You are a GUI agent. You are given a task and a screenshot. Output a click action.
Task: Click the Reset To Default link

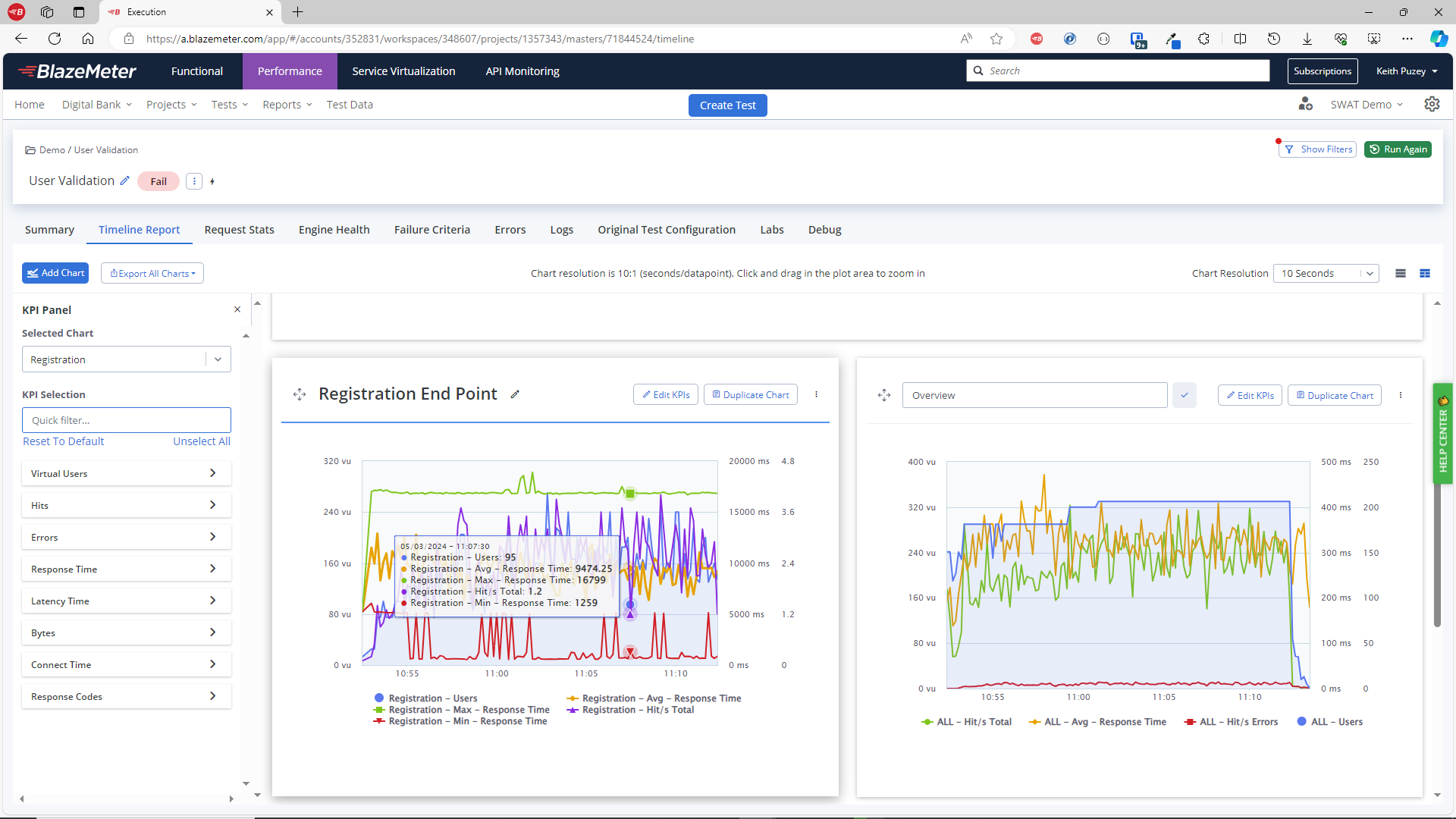coord(64,441)
